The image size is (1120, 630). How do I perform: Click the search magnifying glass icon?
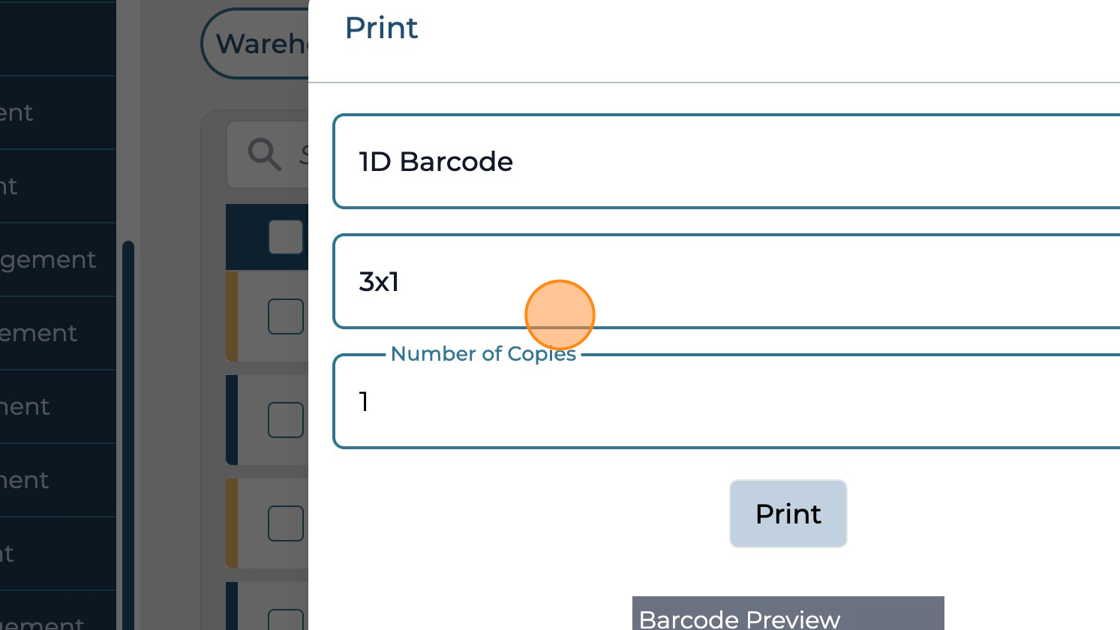point(264,154)
